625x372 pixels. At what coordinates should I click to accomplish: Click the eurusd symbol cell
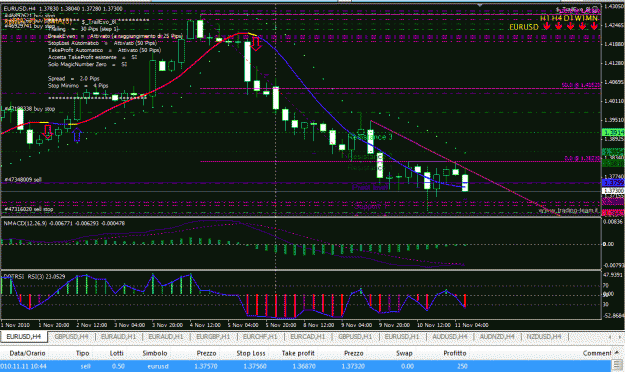click(x=158, y=366)
